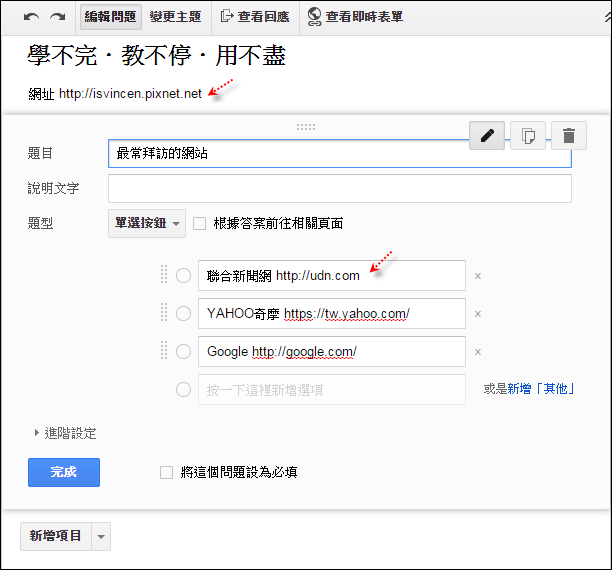Click 按一下這裡新增選項 add option field

(332, 389)
